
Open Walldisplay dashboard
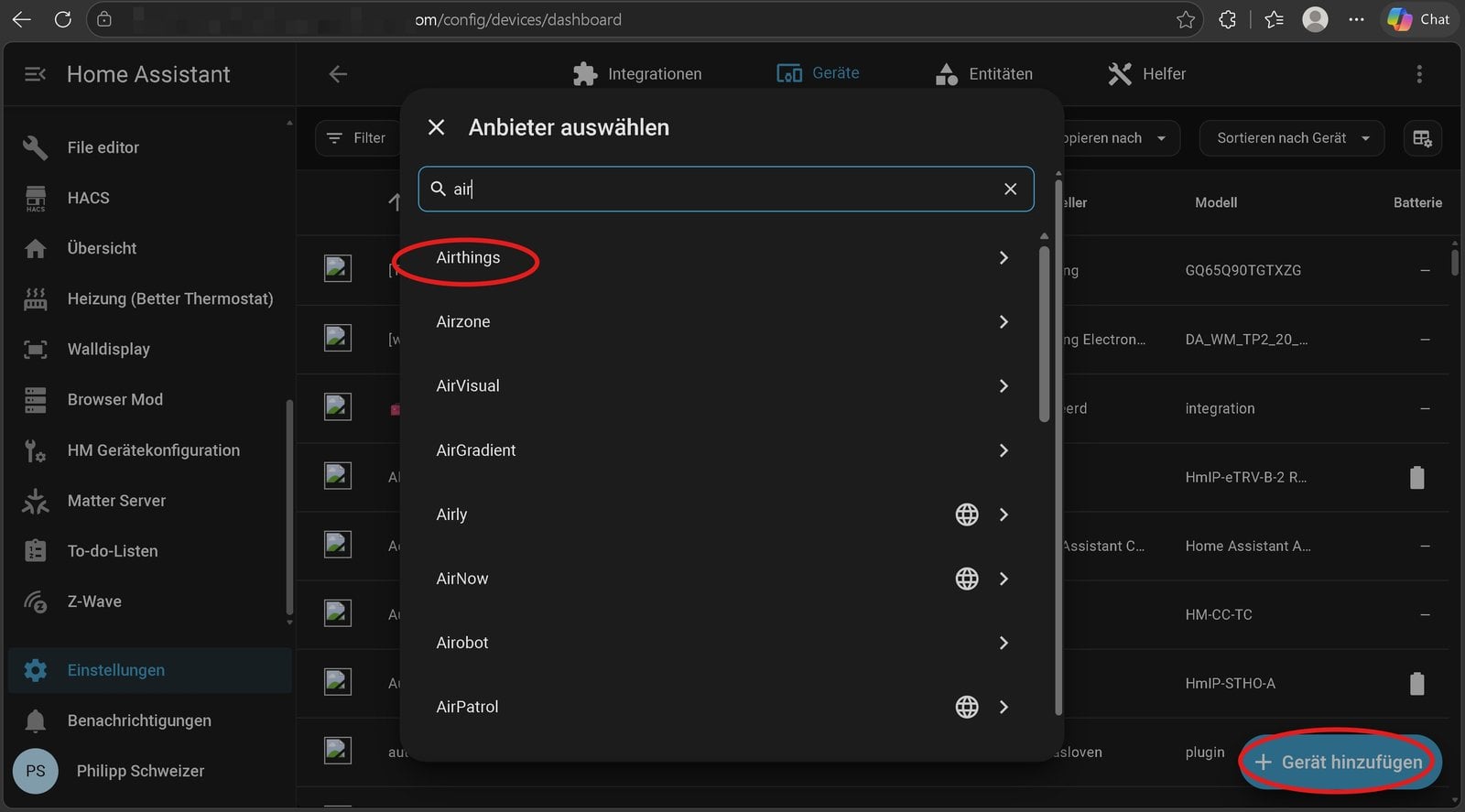click(148, 349)
